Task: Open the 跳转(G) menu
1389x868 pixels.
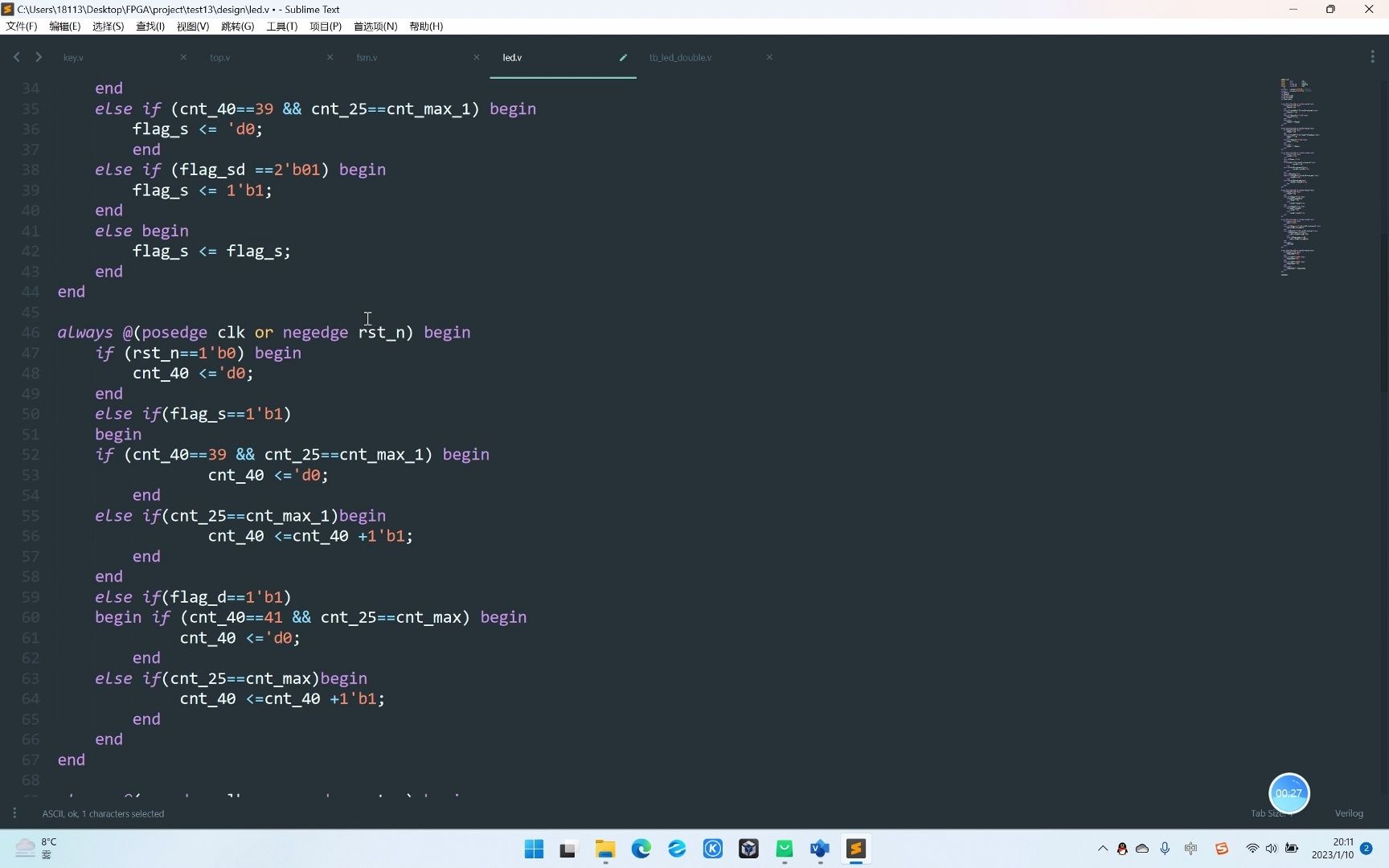Action: point(237,27)
